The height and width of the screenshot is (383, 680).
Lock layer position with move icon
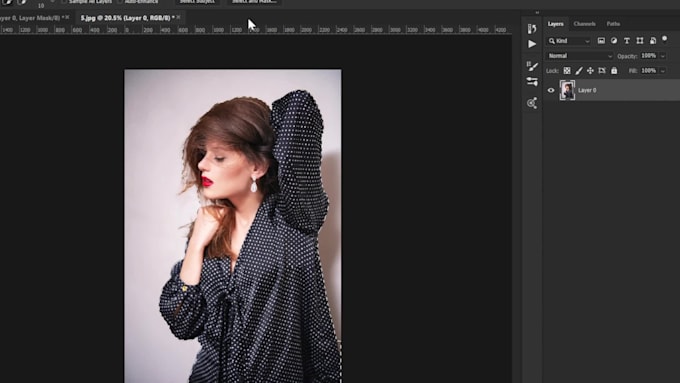tap(590, 71)
